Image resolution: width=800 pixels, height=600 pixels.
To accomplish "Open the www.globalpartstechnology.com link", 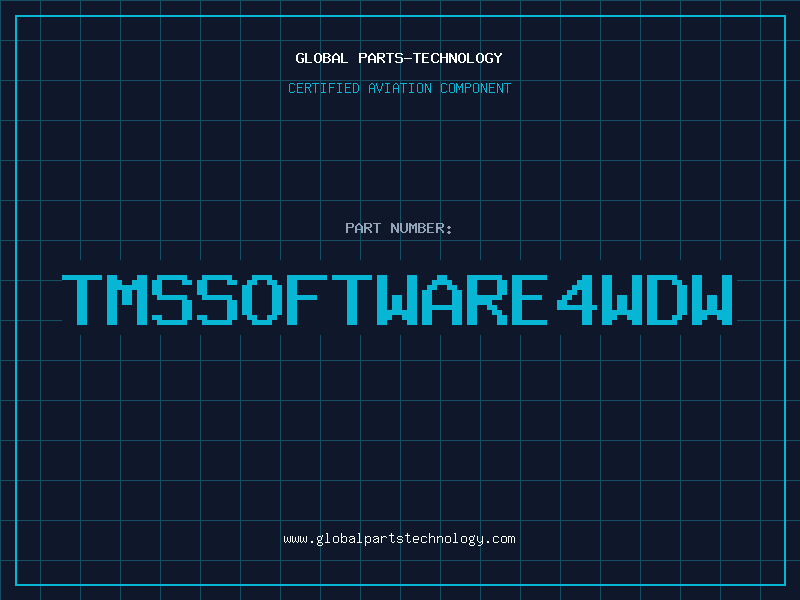I will pos(399,539).
